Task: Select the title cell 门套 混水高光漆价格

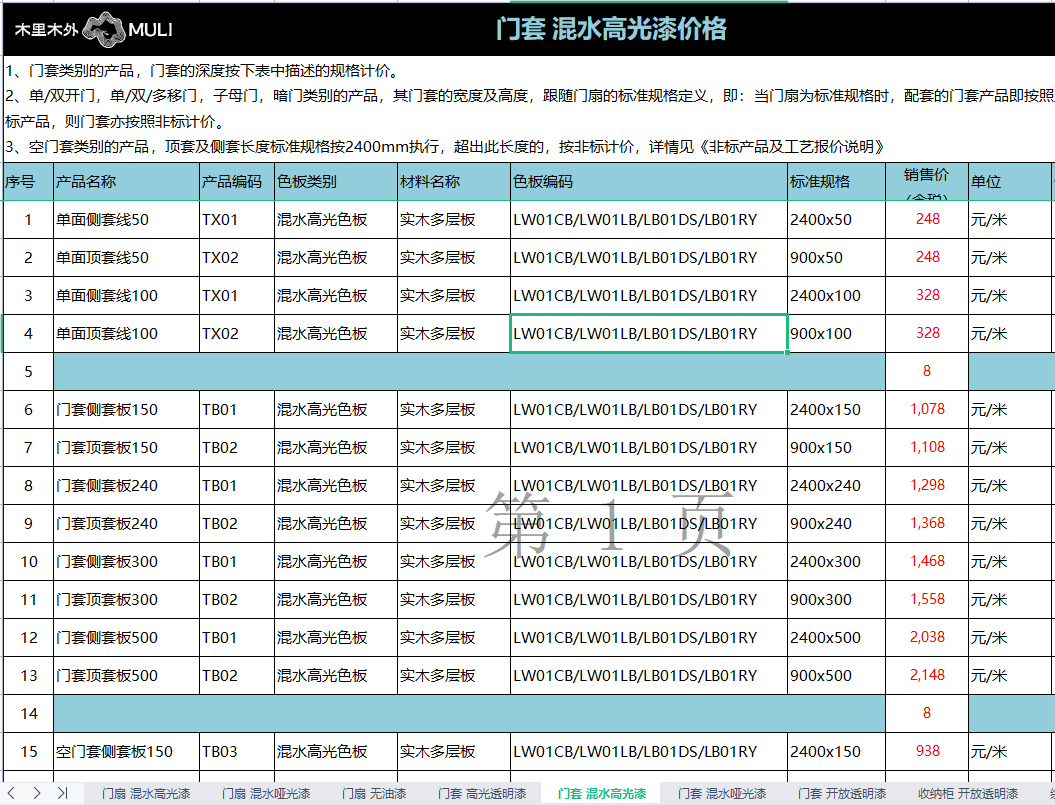Action: tap(611, 29)
